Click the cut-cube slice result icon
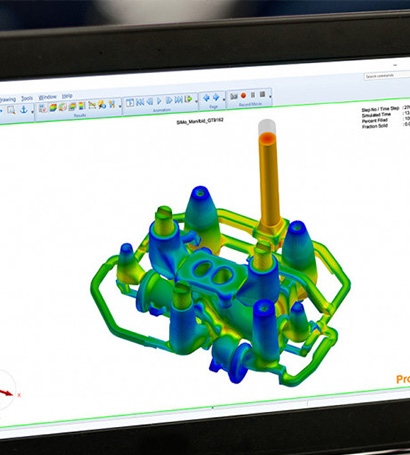This screenshot has width=410, height=455. click(62, 107)
